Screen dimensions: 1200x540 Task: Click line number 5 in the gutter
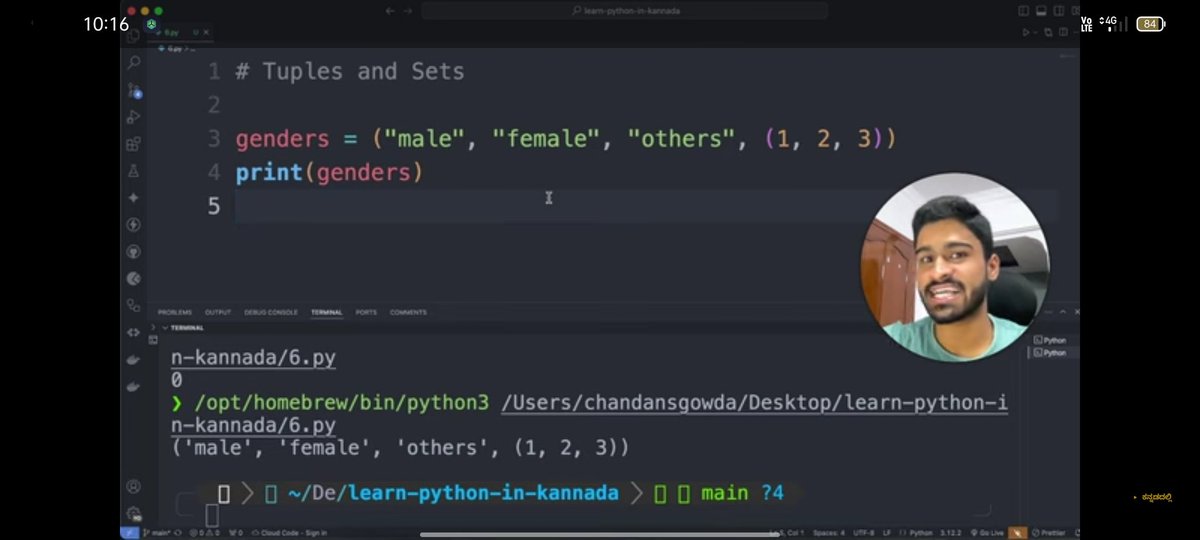pyautogui.click(x=214, y=205)
